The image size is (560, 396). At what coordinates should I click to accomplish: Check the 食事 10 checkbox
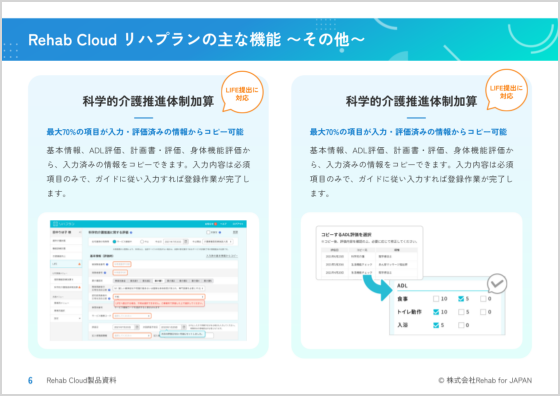point(436,299)
